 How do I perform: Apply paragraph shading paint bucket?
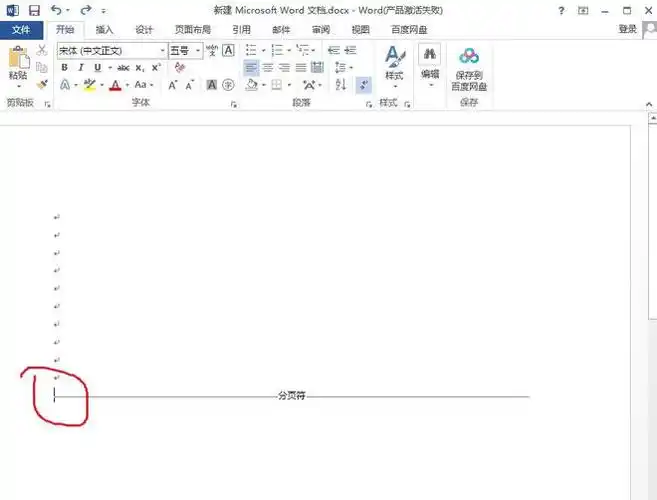pyautogui.click(x=251, y=85)
